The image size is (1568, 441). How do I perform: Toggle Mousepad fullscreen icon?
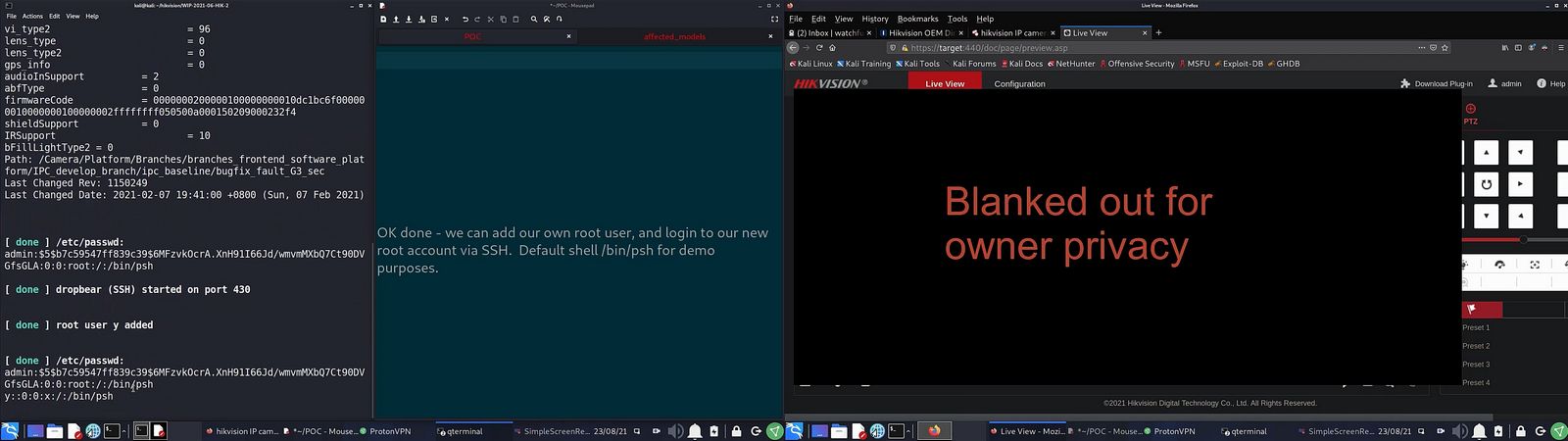tap(774, 19)
